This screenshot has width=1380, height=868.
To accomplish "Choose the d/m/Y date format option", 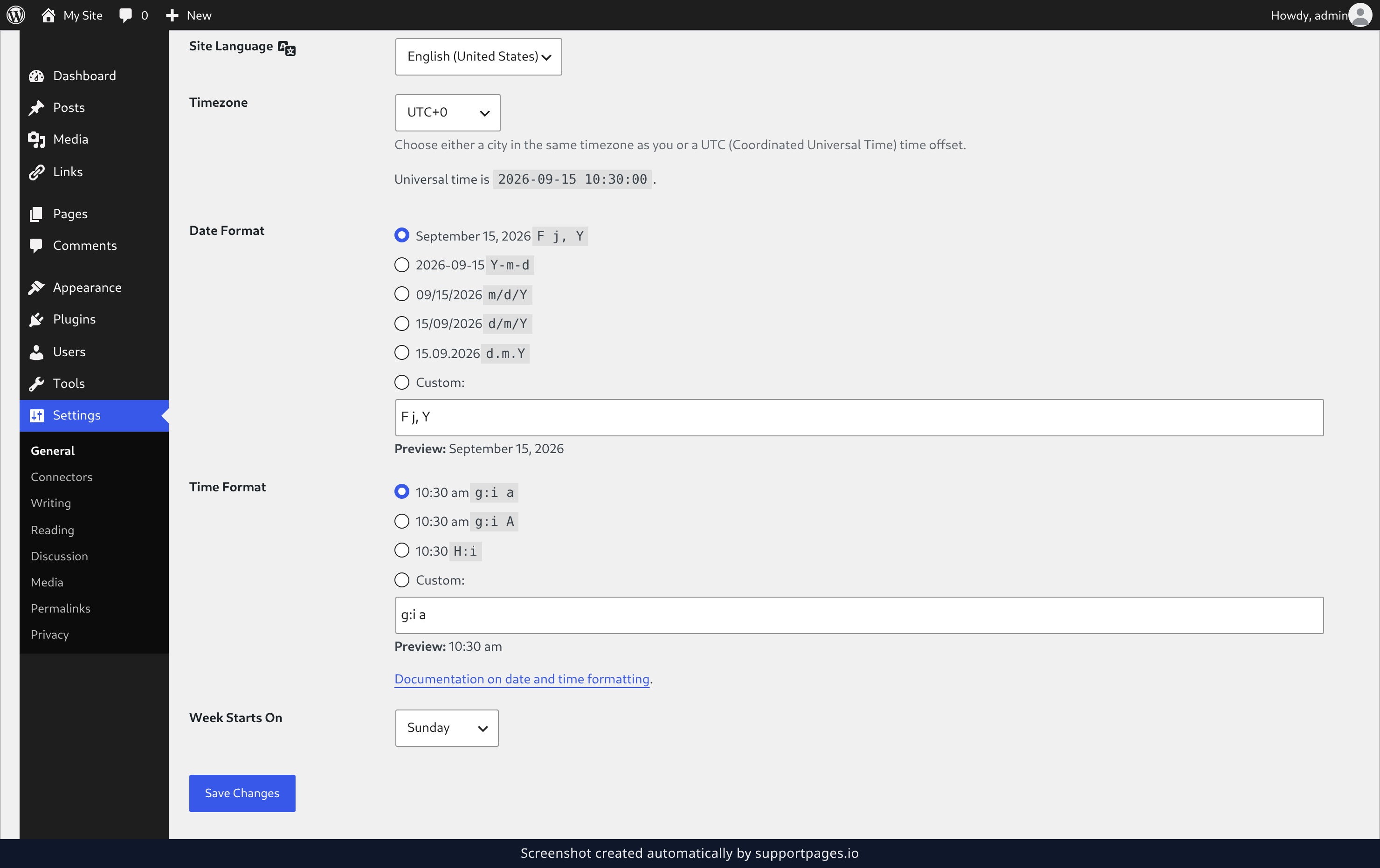I will 402,324.
